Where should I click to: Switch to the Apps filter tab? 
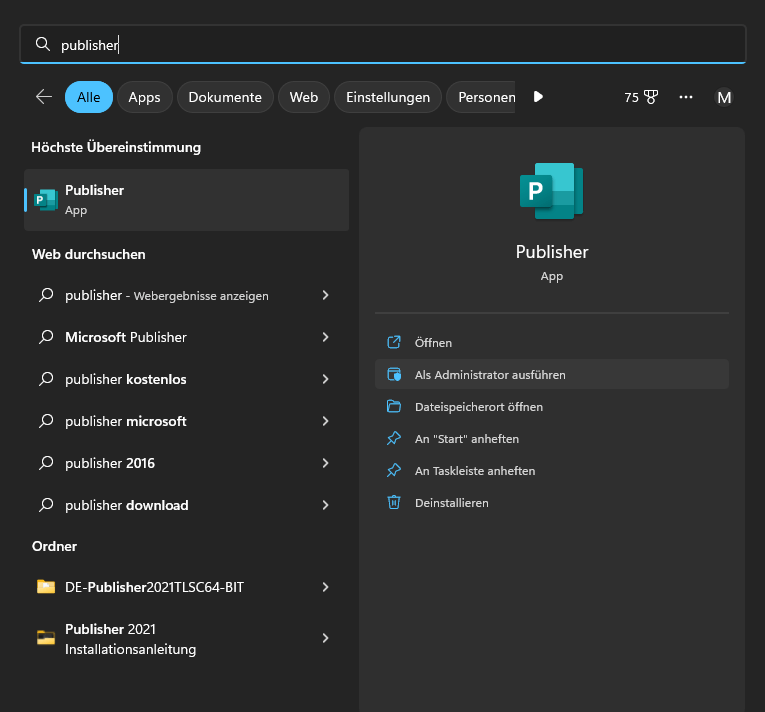click(x=145, y=97)
